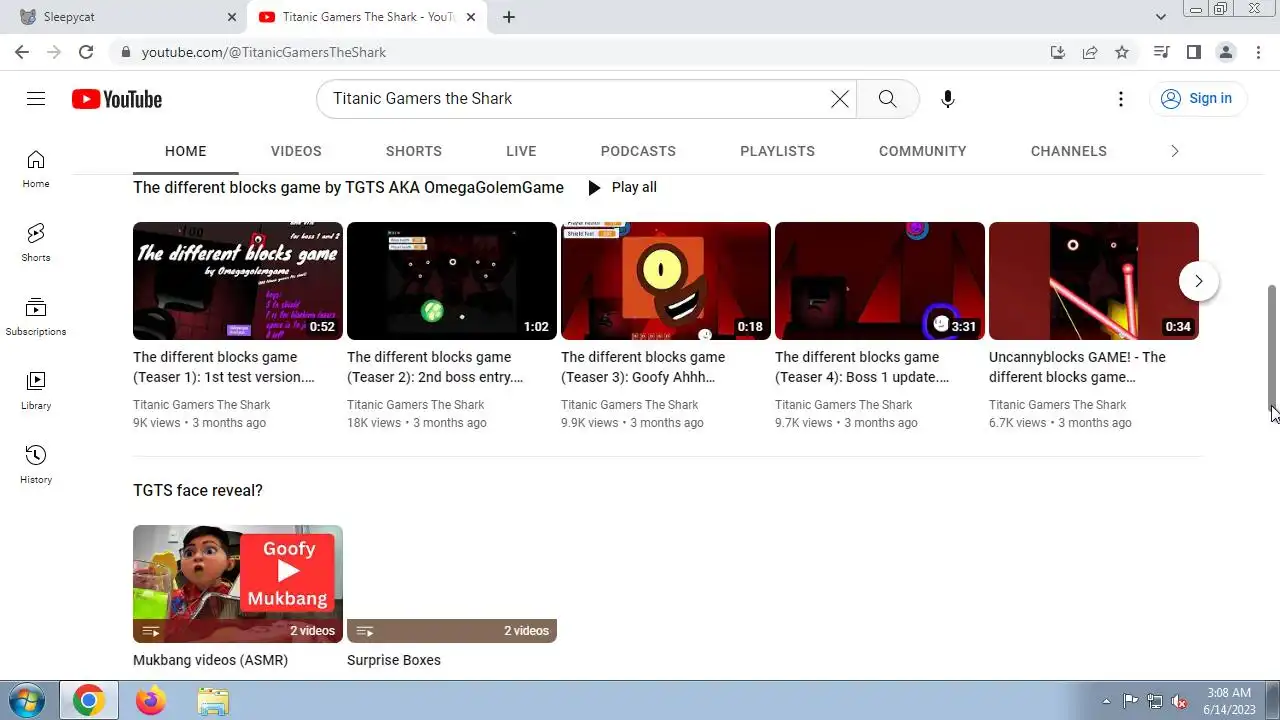Show hidden tray icons arrow
1280x720 pixels.
[1106, 701]
